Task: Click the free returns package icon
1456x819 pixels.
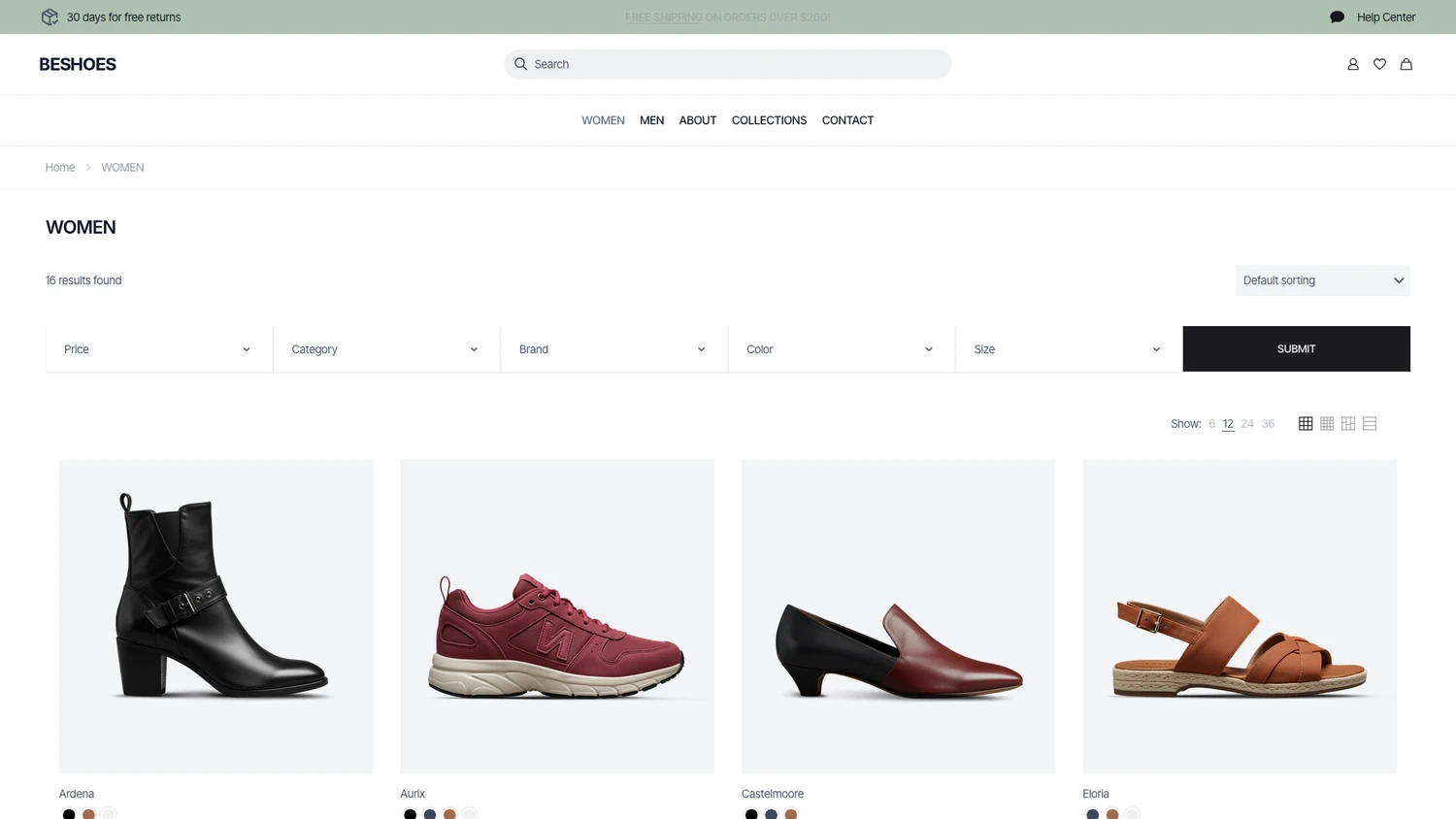Action: tap(49, 16)
